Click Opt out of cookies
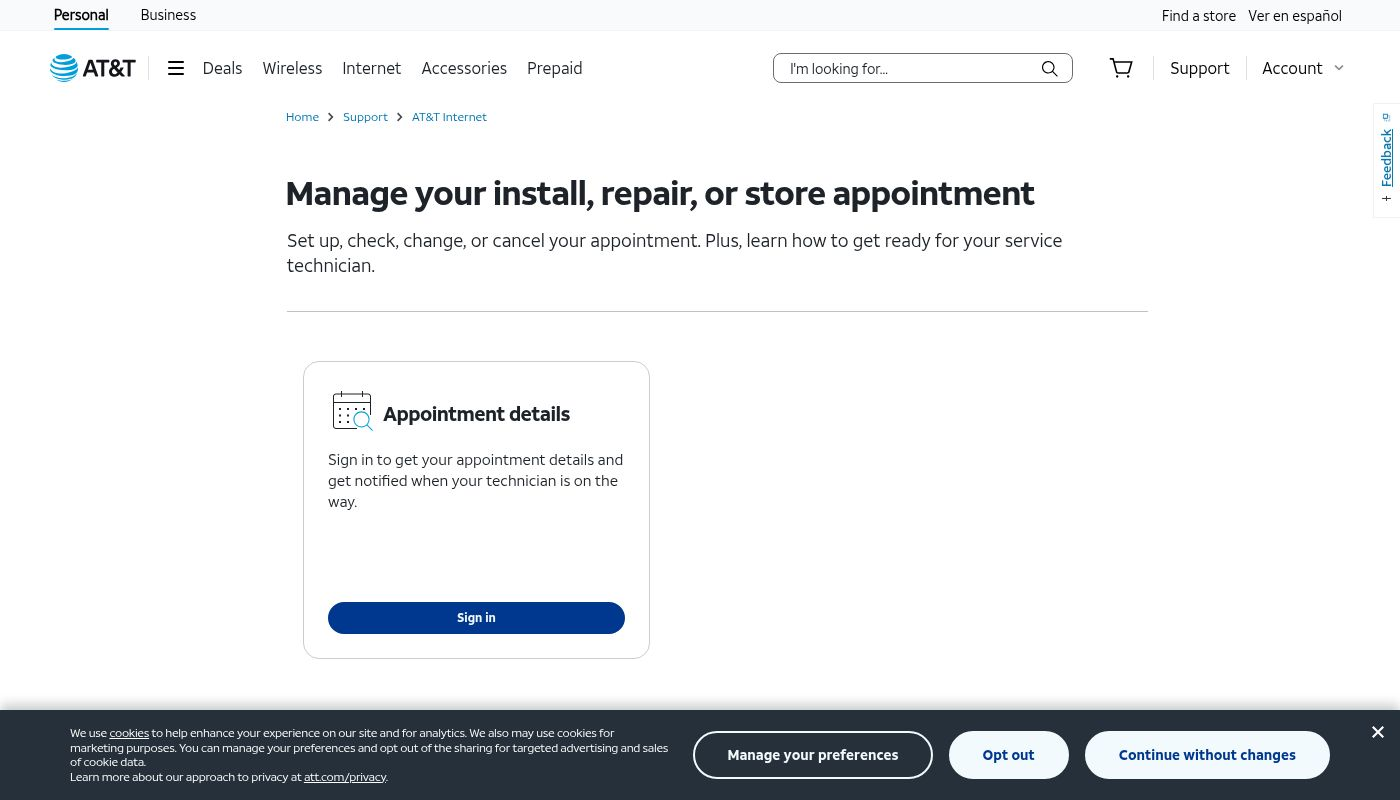 point(1008,755)
